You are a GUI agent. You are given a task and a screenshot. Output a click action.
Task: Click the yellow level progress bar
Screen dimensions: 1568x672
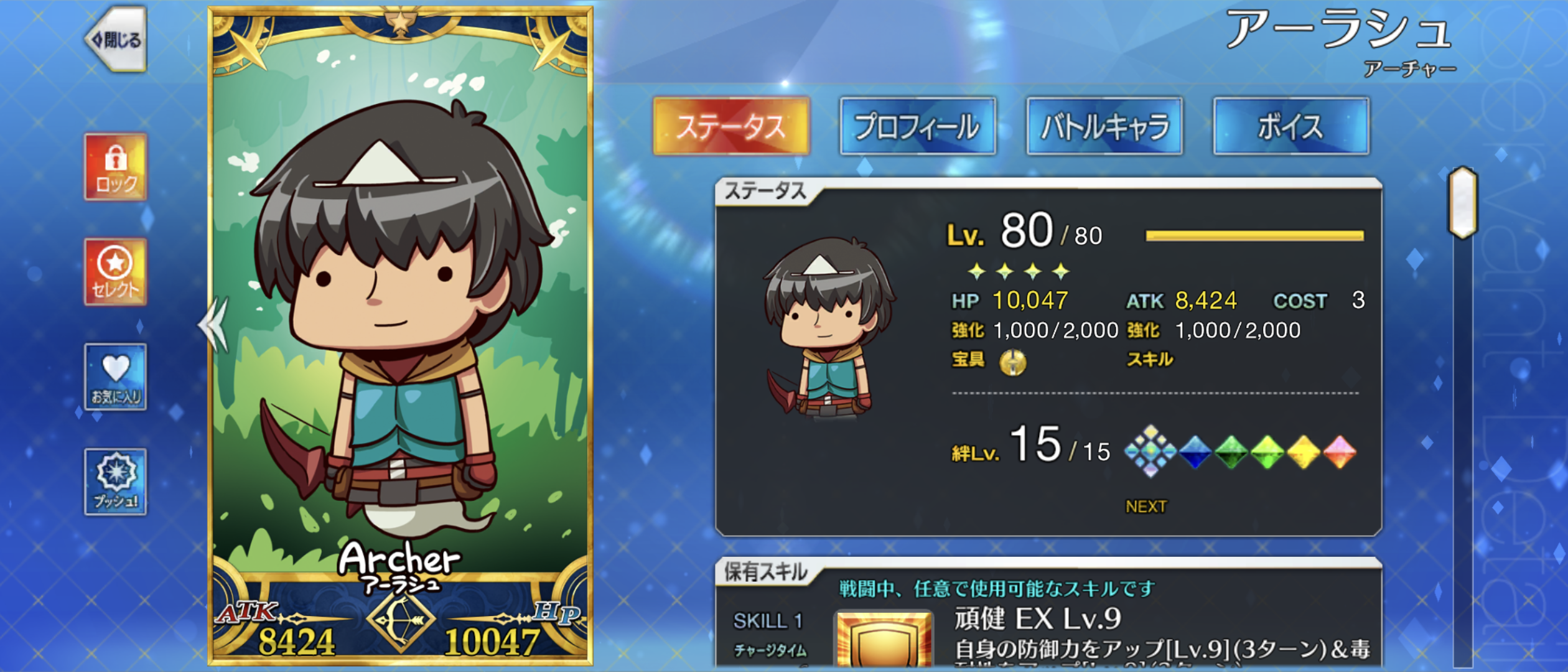click(x=1254, y=236)
